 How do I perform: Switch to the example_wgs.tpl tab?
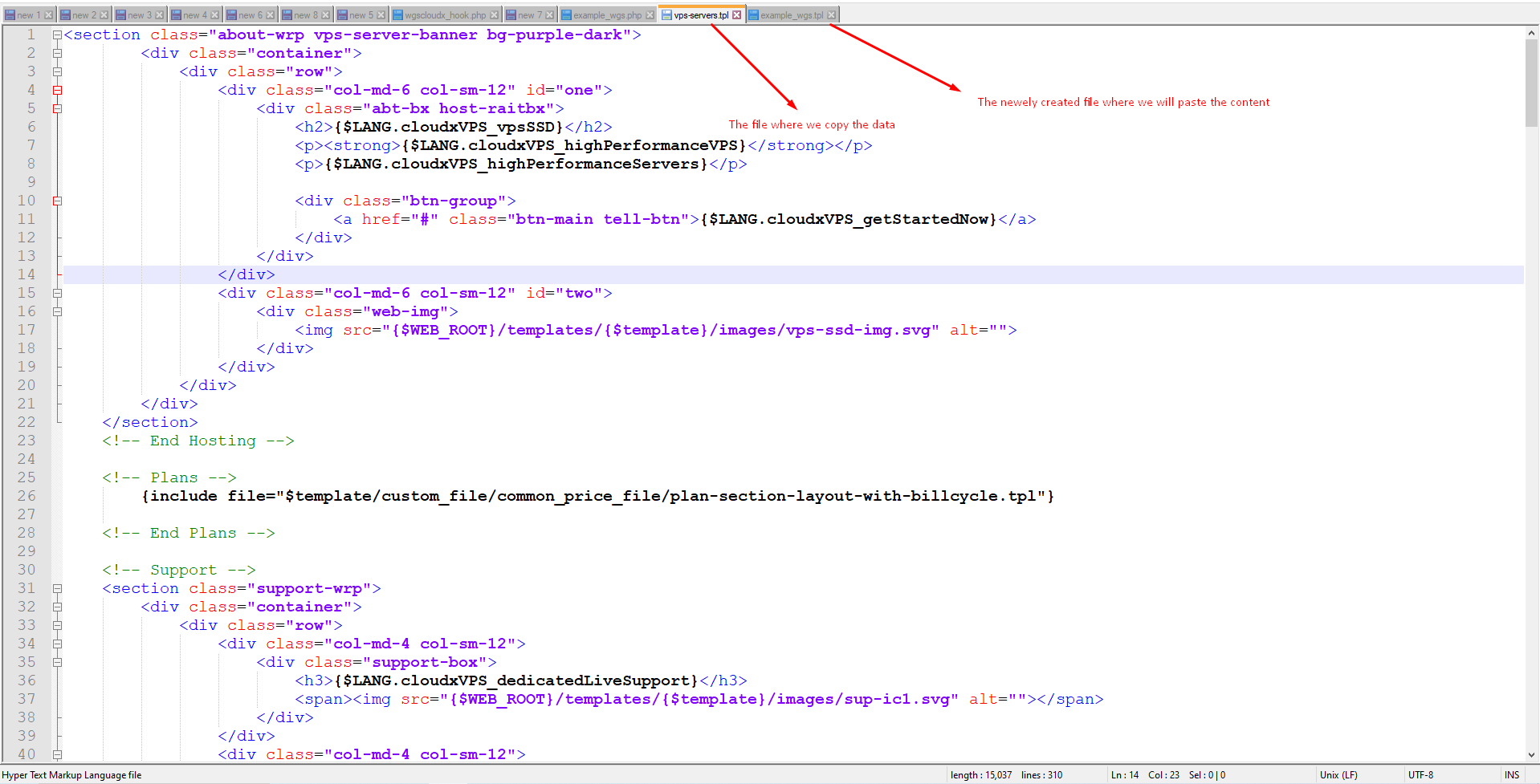pyautogui.click(x=791, y=15)
